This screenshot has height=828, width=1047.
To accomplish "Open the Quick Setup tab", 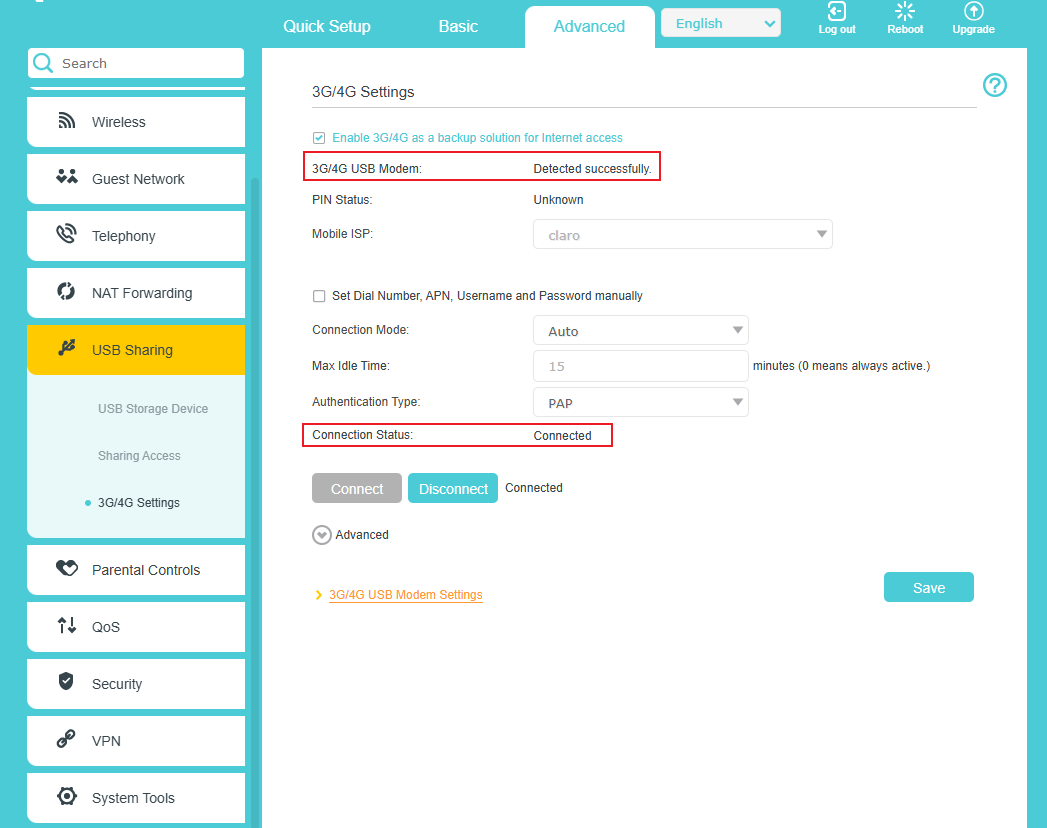I will point(326,26).
